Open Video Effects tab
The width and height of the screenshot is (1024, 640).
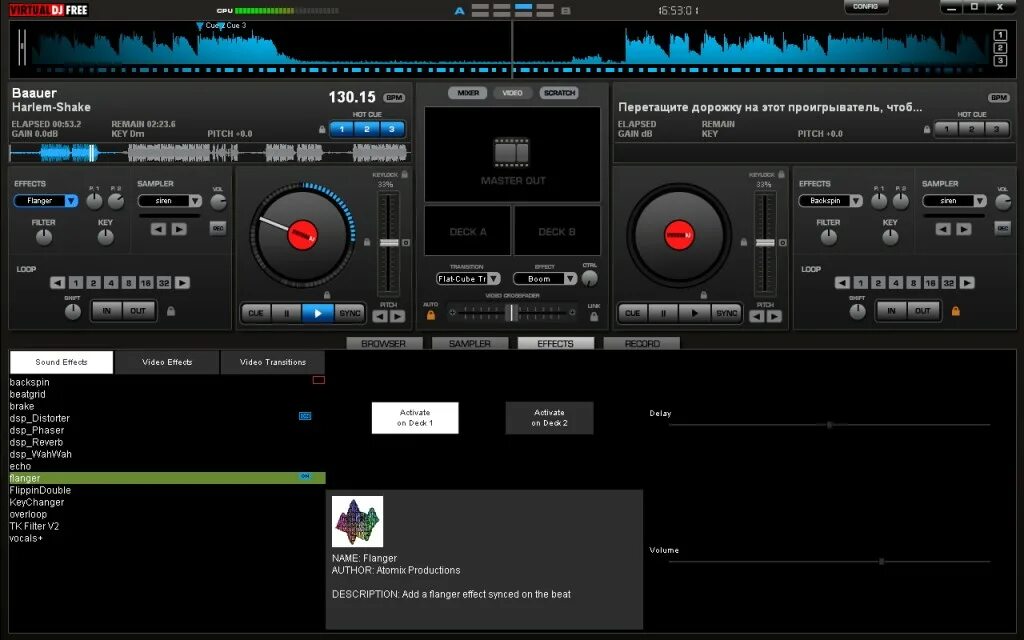click(x=167, y=362)
